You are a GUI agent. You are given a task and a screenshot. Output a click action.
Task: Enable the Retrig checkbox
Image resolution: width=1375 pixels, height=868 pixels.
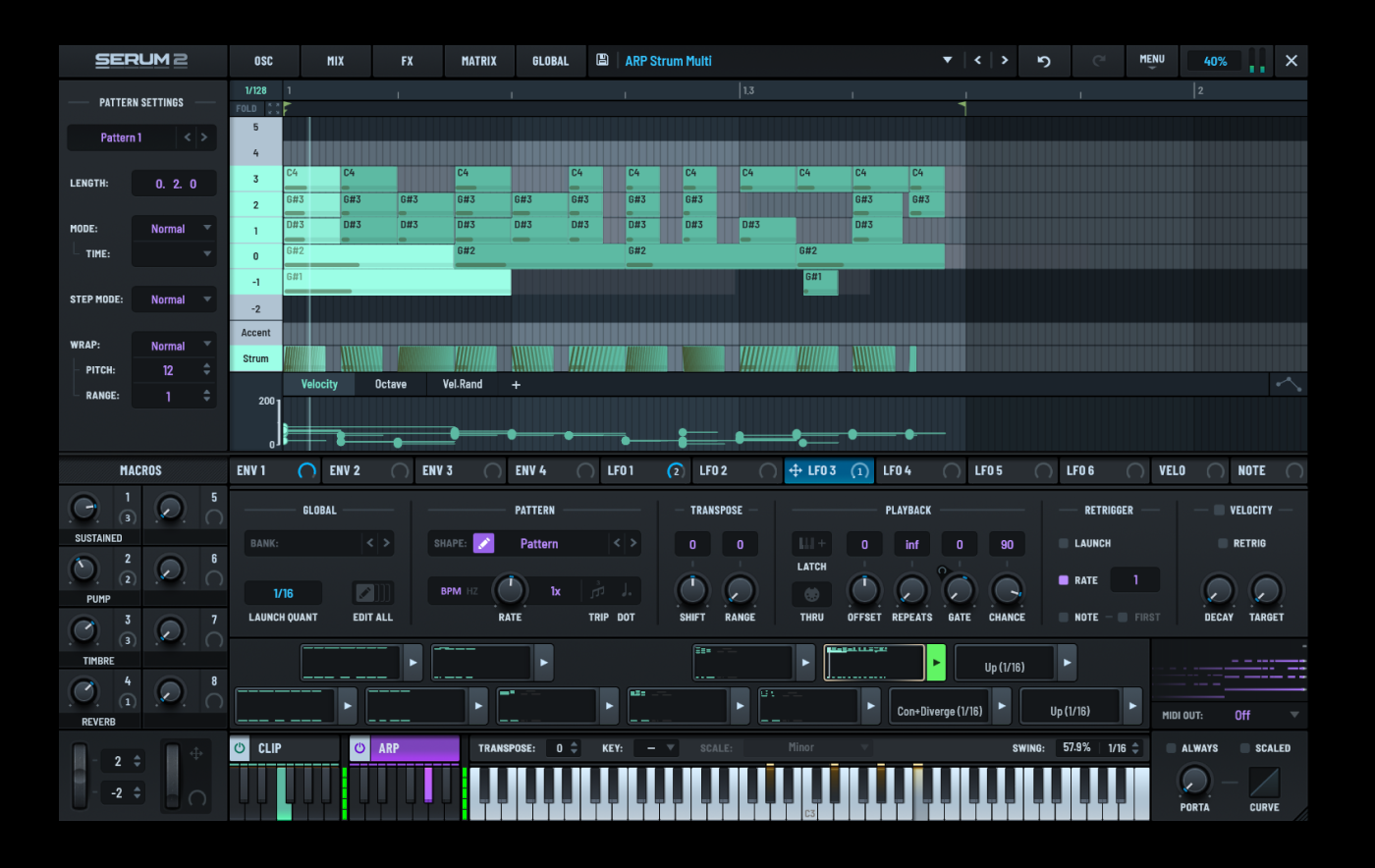point(1223,543)
